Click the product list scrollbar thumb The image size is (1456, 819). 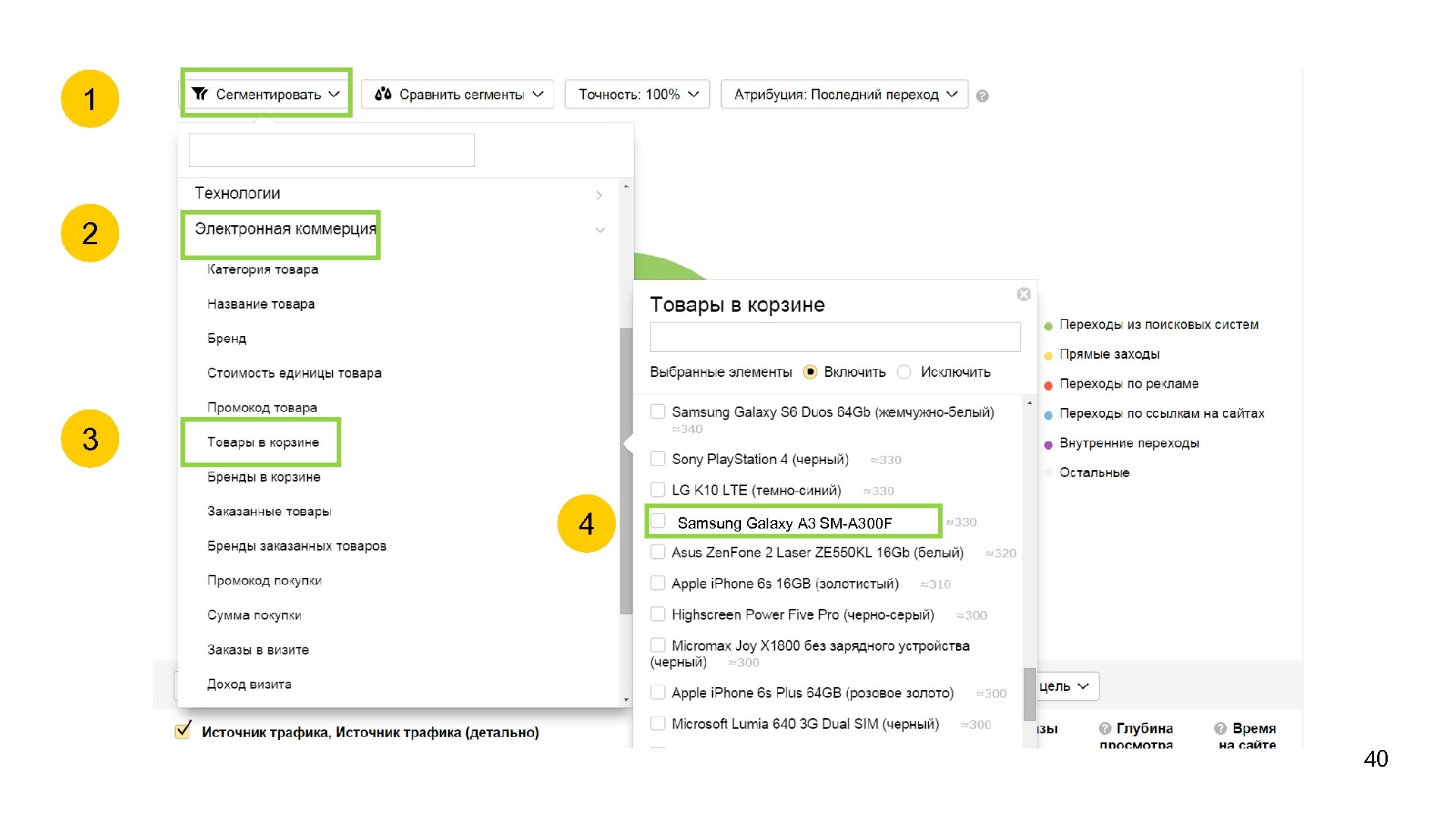point(1029,694)
